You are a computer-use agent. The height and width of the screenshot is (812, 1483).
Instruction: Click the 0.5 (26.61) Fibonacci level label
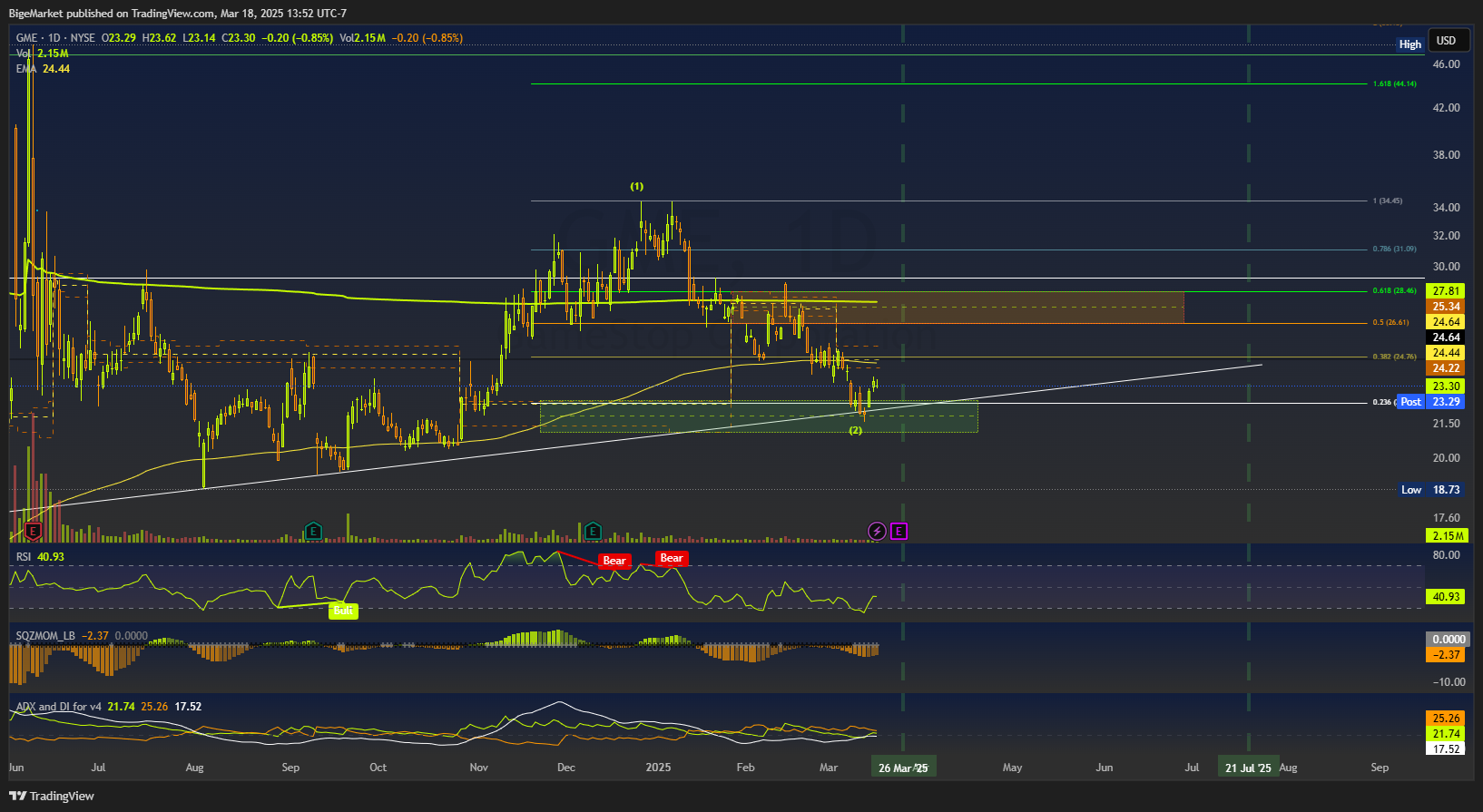coord(1391,322)
